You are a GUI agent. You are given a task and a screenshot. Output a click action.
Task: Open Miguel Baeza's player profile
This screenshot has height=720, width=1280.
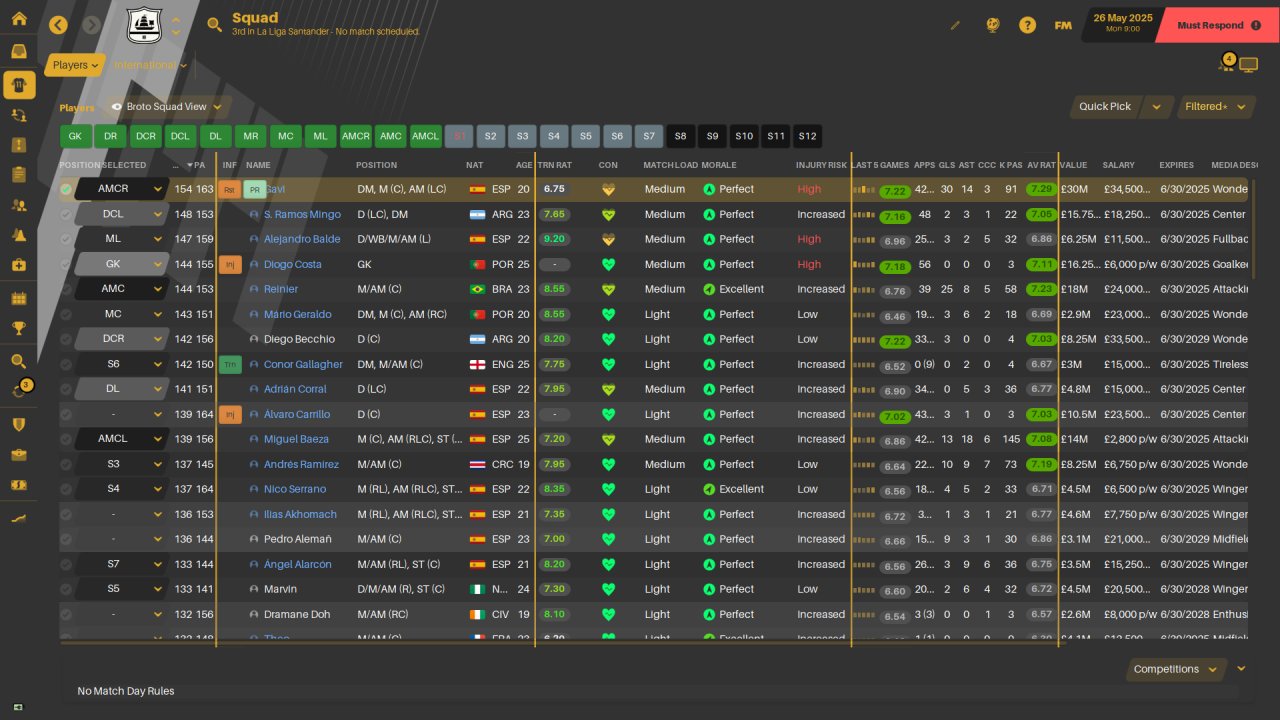(x=298, y=439)
